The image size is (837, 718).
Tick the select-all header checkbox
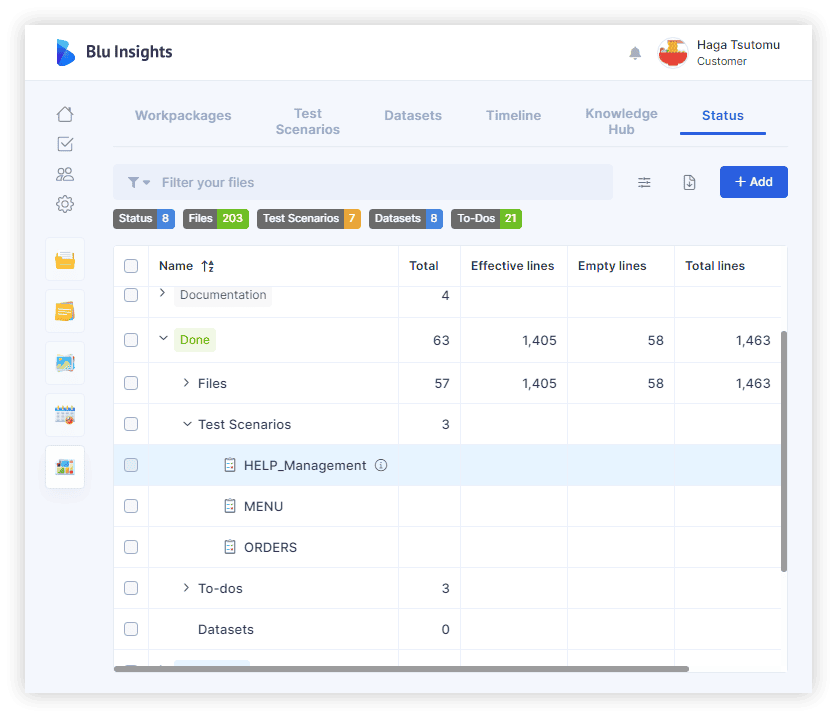click(x=131, y=266)
